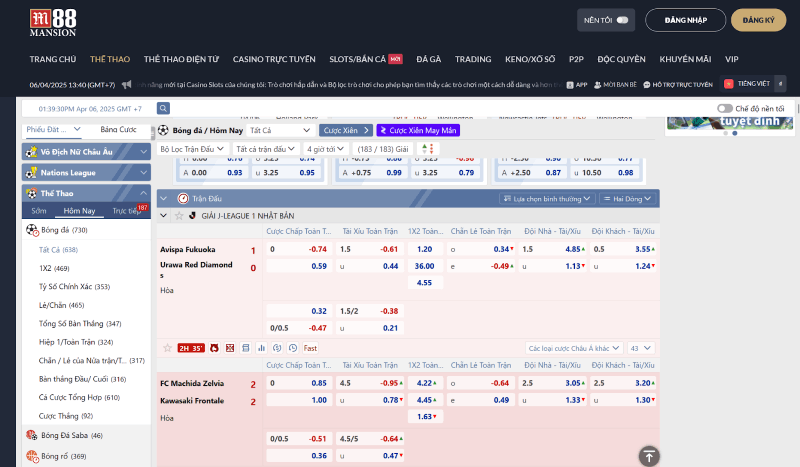Switch to the Sớm tab
This screenshot has width=800, height=467.
[x=39, y=211]
